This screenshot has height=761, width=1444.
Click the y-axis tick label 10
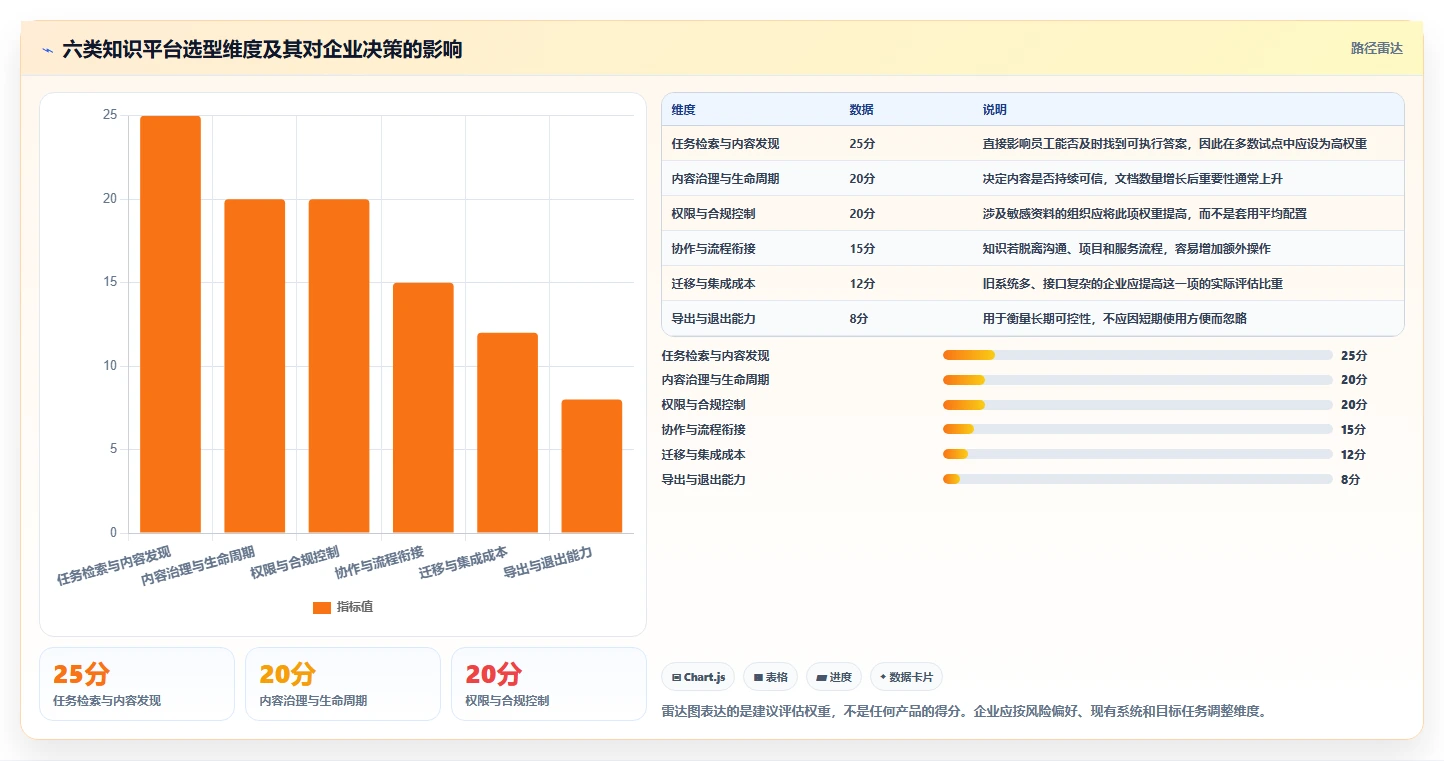coord(110,366)
